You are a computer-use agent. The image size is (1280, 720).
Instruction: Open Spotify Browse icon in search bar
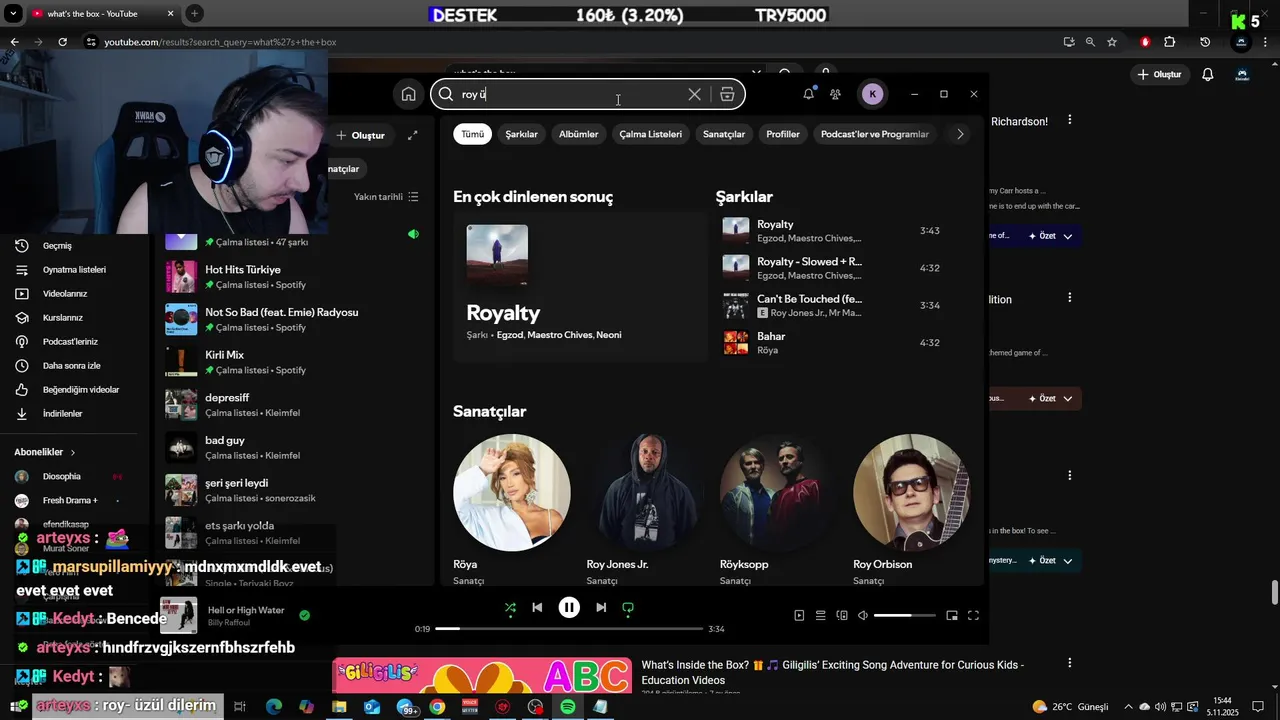(727, 94)
